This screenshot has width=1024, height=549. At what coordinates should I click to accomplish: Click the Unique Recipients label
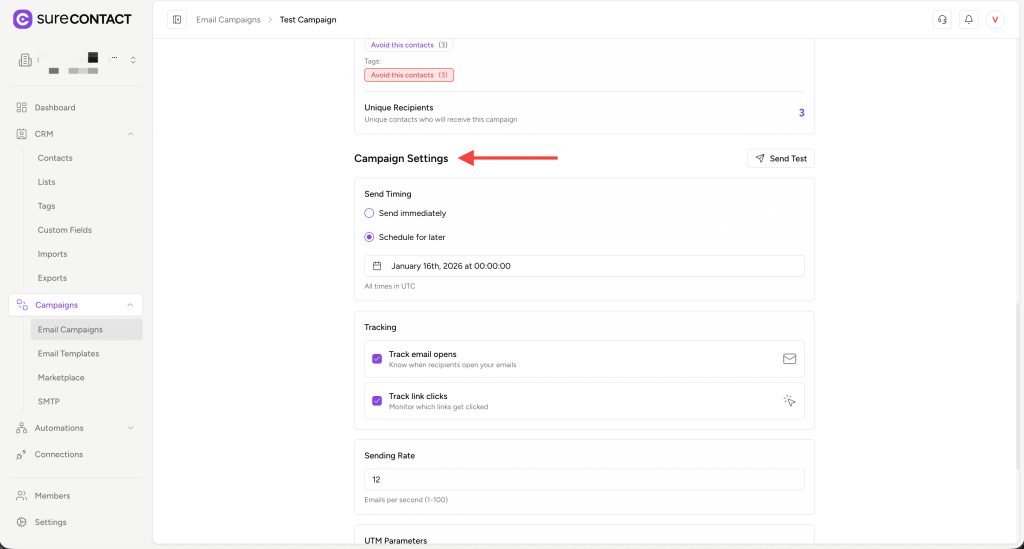coord(398,108)
